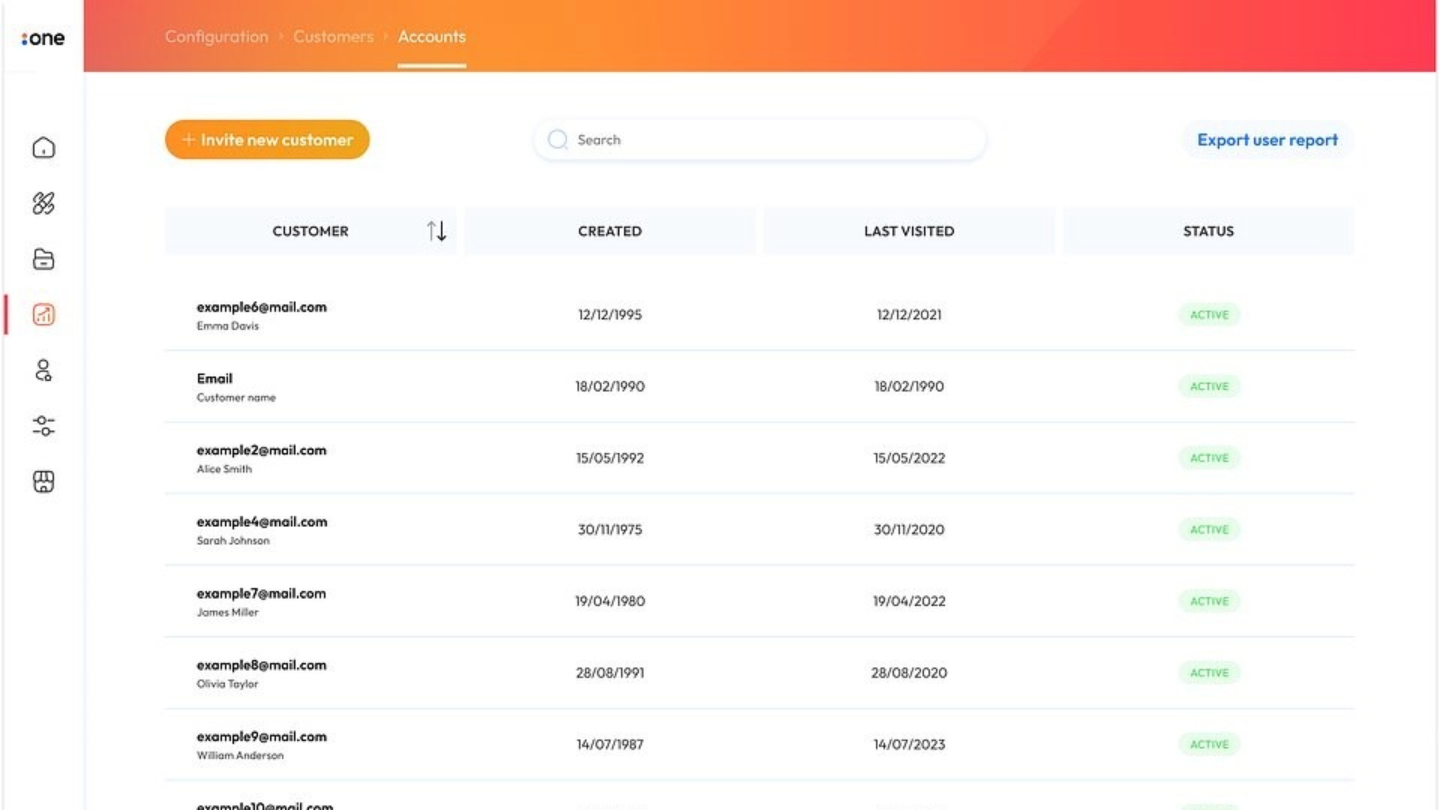Click Export user report link
The image size is (1440, 810).
coord(1267,140)
